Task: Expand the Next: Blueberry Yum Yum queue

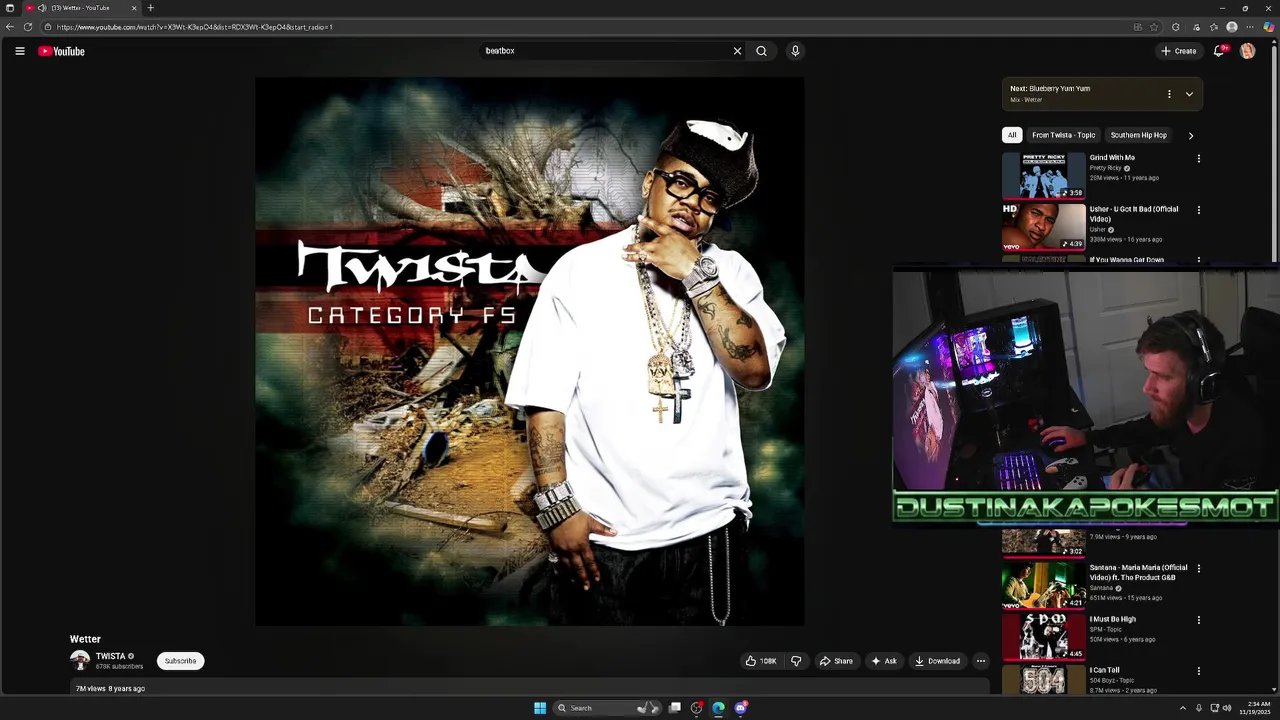Action: click(x=1189, y=94)
